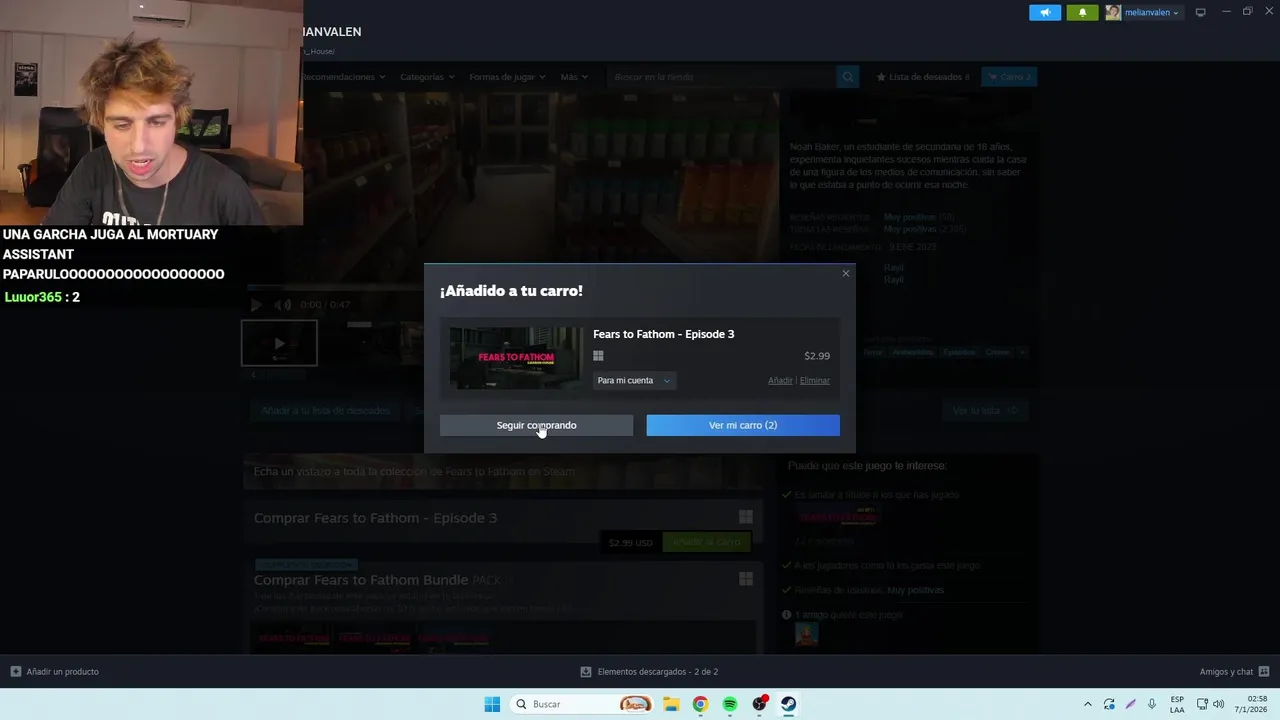
Task: Open Google Chrome from taskbar
Action: pyautogui.click(x=700, y=704)
